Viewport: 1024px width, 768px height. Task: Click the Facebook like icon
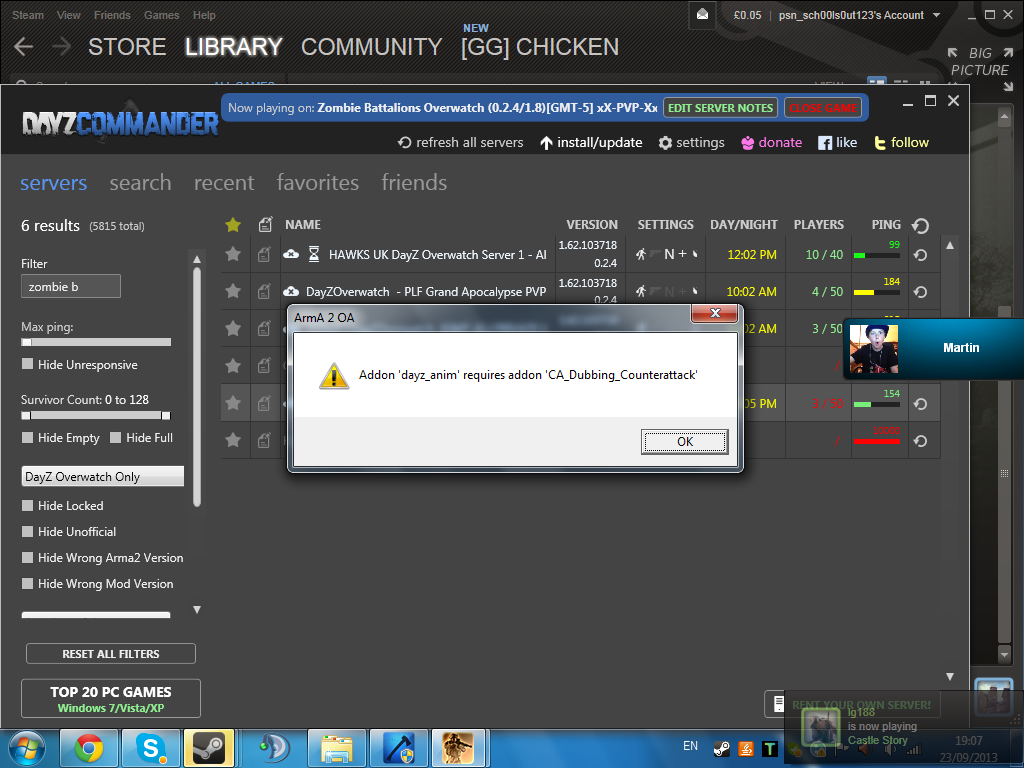825,143
